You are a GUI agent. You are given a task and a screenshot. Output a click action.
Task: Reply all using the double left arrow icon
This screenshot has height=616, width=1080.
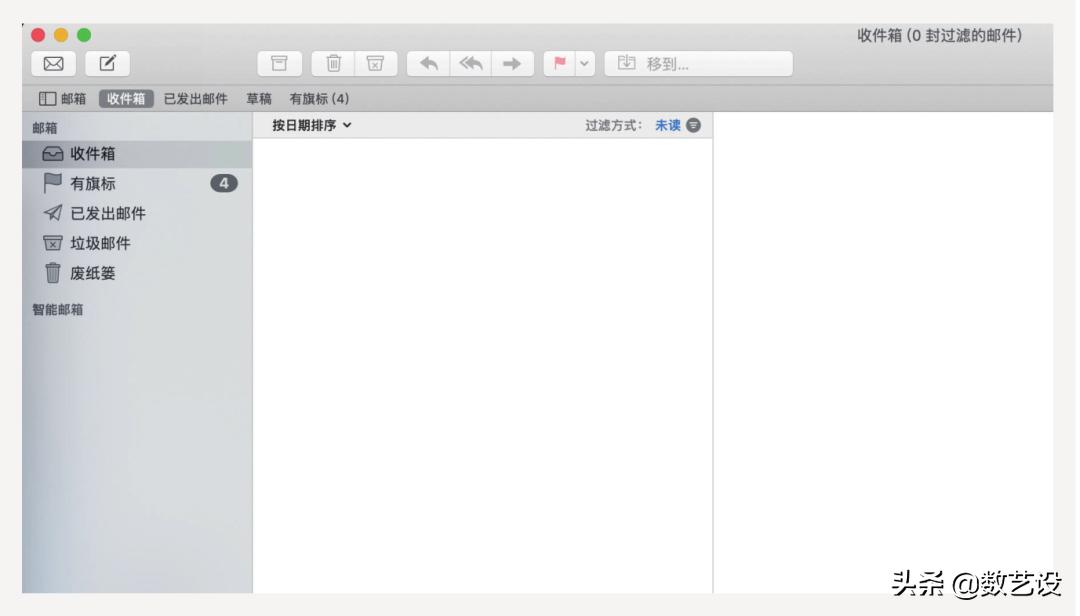coord(470,63)
